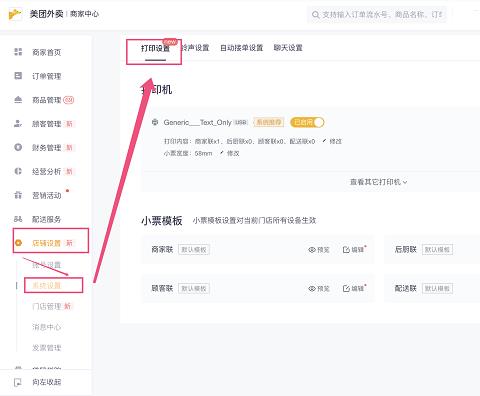Click 修改 link for 打印内容
The height and width of the screenshot is (396, 480).
[335, 141]
